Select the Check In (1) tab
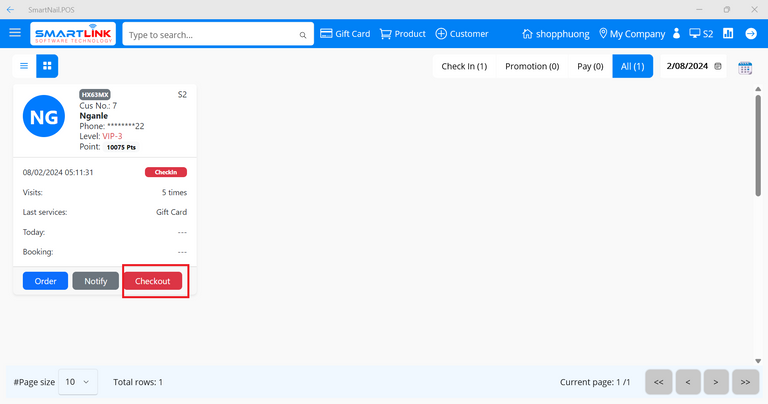This screenshot has height=404, width=768. click(x=464, y=66)
